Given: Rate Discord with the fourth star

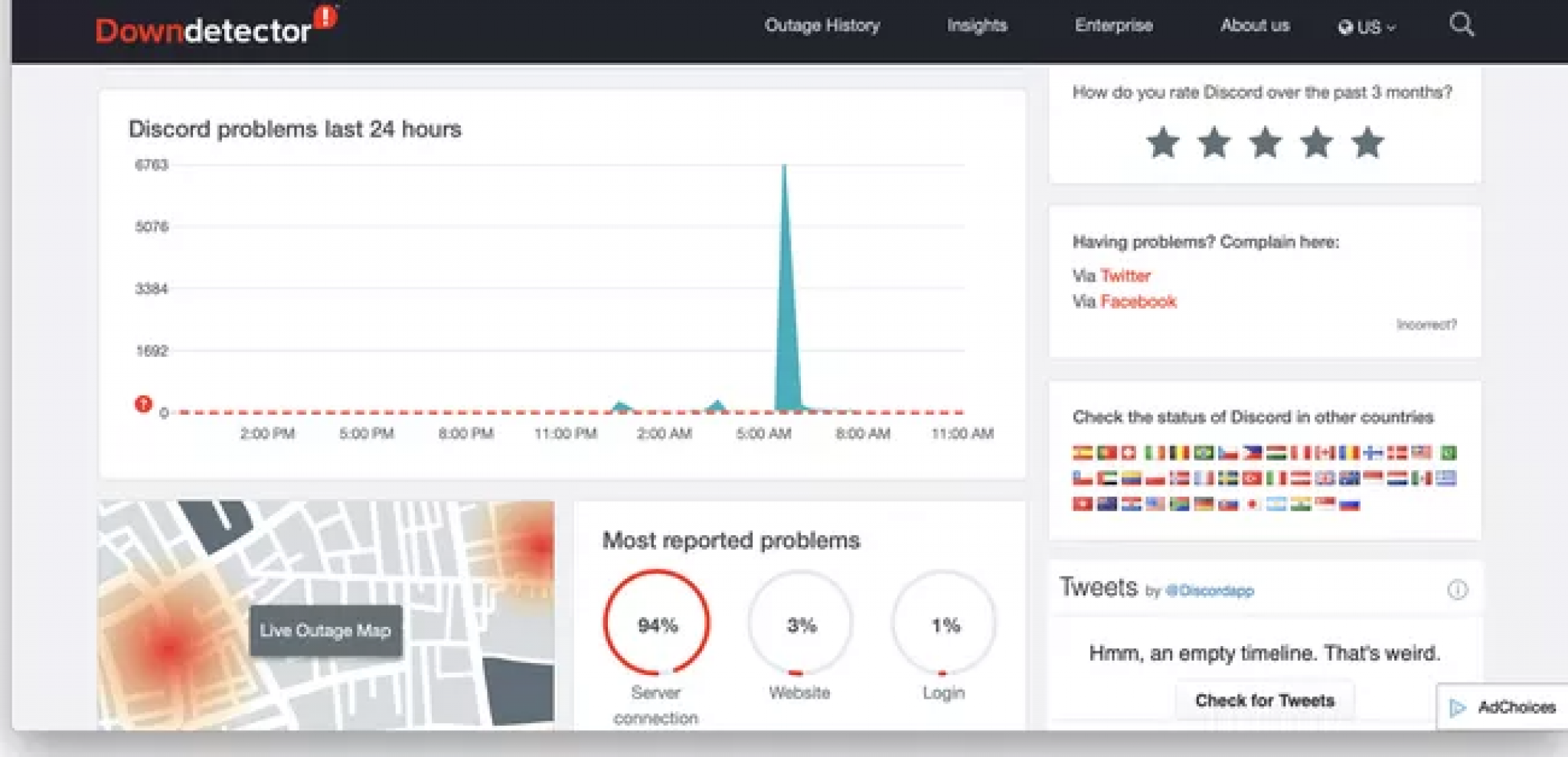Looking at the screenshot, I should tap(1317, 142).
